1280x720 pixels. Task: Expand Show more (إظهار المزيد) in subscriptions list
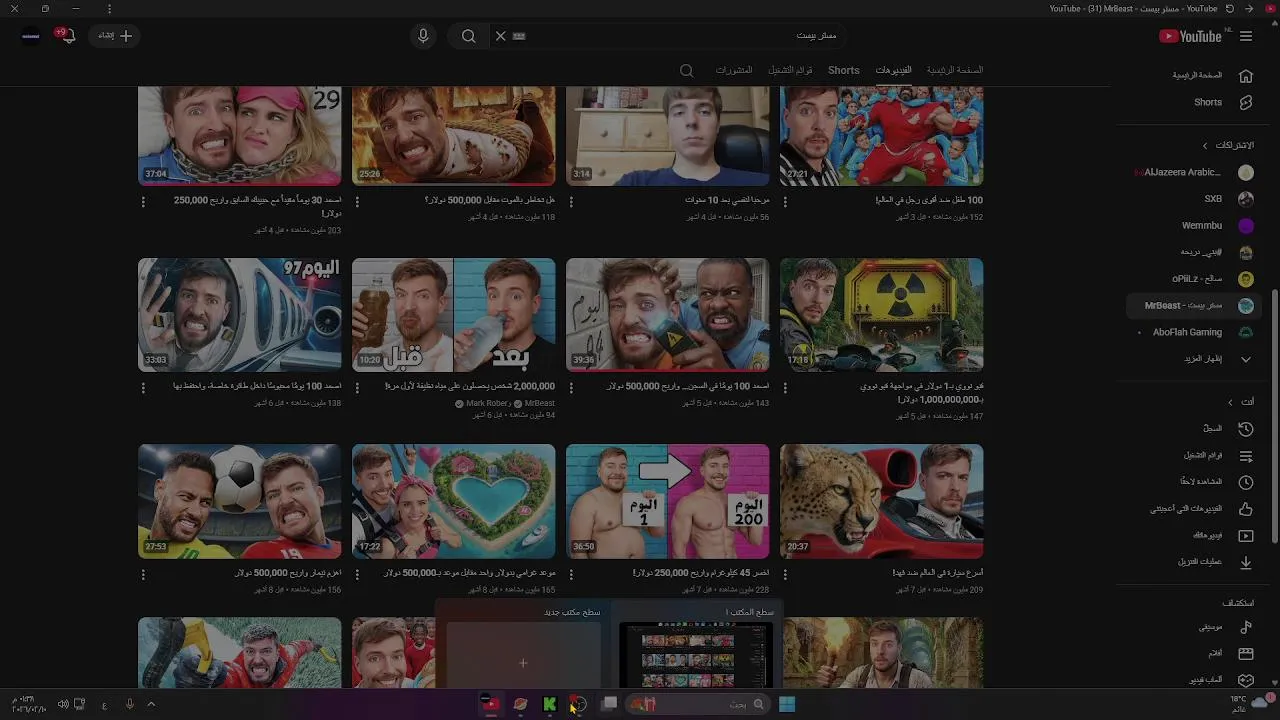tap(1196, 359)
